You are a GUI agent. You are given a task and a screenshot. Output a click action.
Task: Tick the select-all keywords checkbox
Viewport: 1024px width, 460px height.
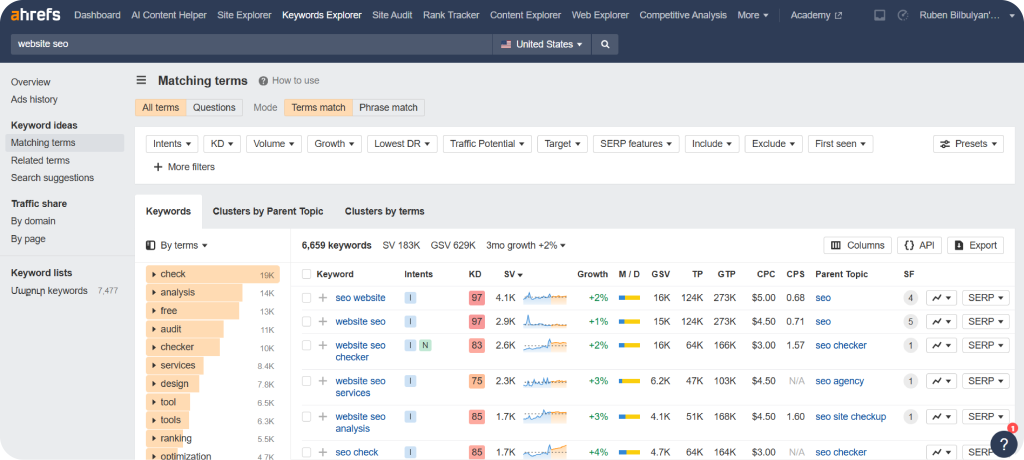306,274
